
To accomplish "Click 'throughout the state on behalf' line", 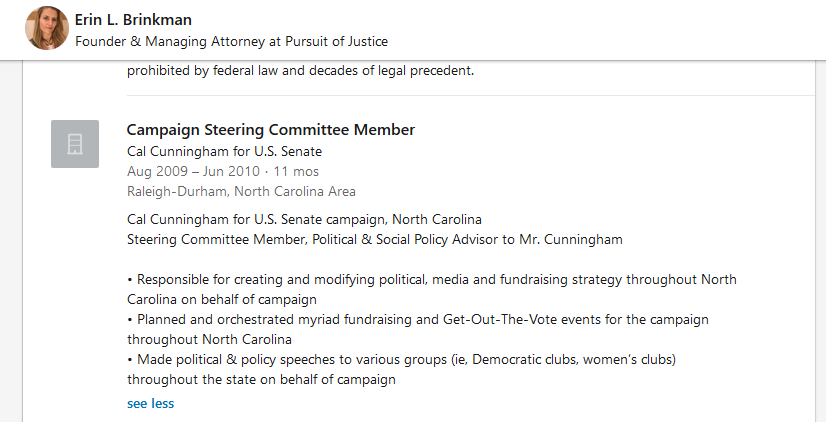I will click(261, 379).
